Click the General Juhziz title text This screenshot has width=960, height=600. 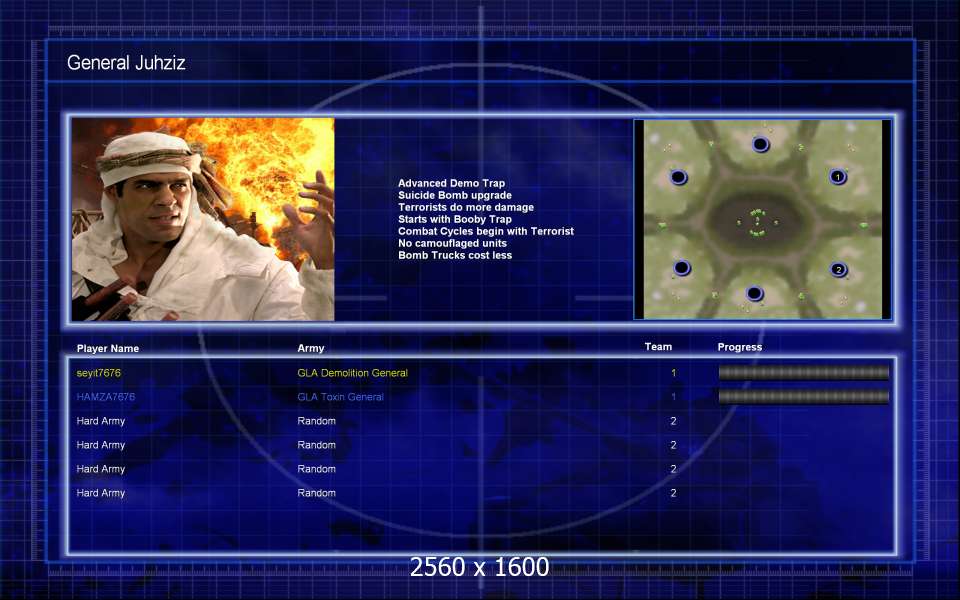tap(126, 63)
